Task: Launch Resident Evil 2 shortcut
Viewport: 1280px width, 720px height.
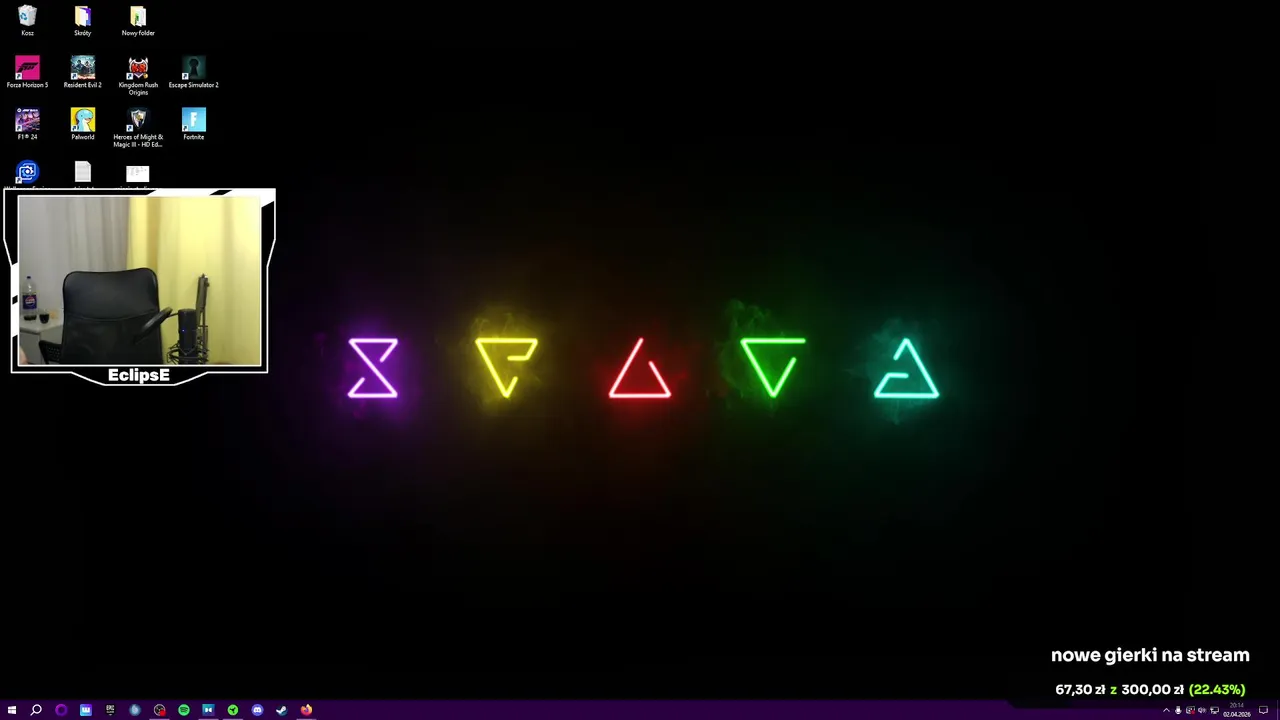Action: tap(82, 73)
